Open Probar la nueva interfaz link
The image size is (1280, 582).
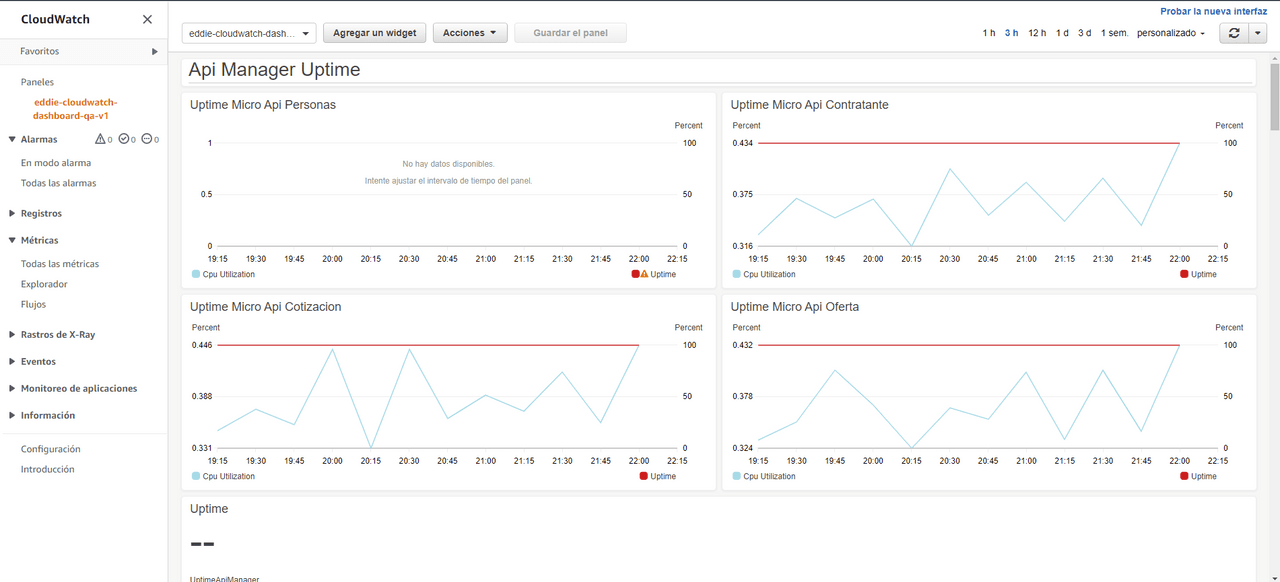(x=1213, y=11)
